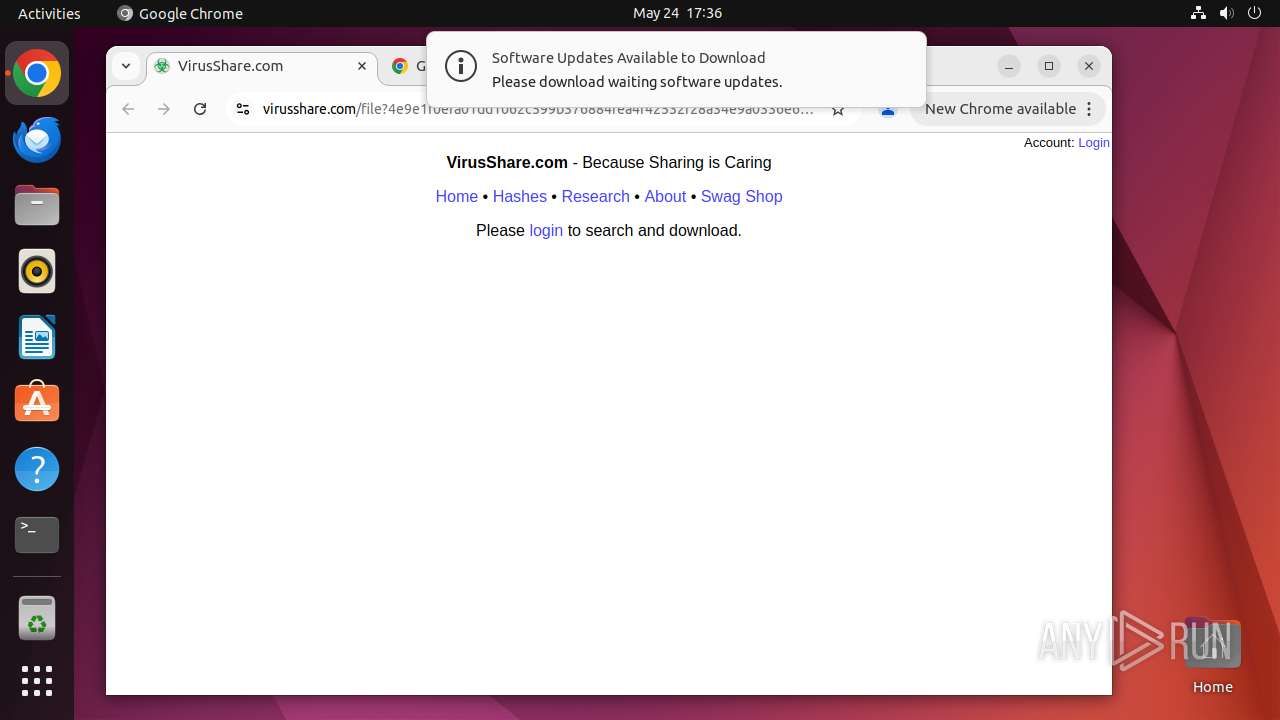Click Chrome back navigation arrow

click(128, 109)
